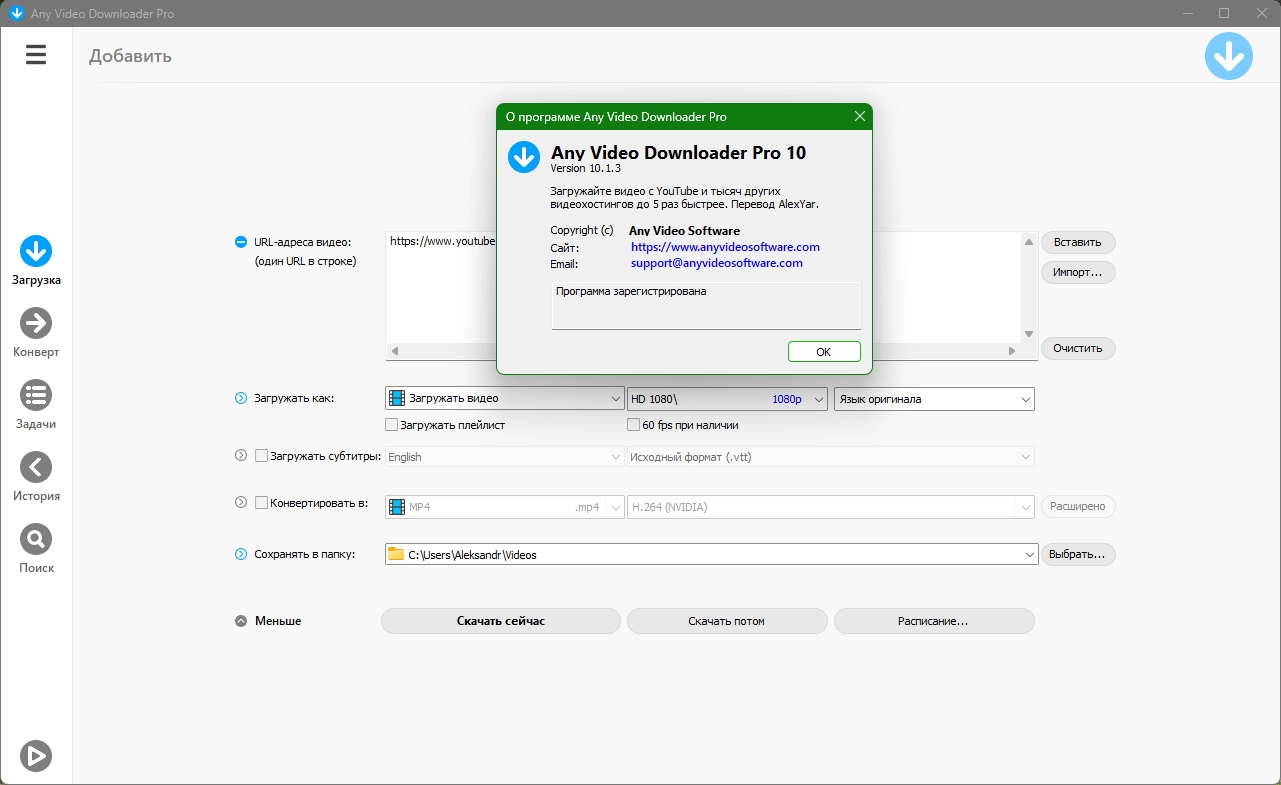Open the Исходный формат (.vtt) dropdown

point(831,457)
